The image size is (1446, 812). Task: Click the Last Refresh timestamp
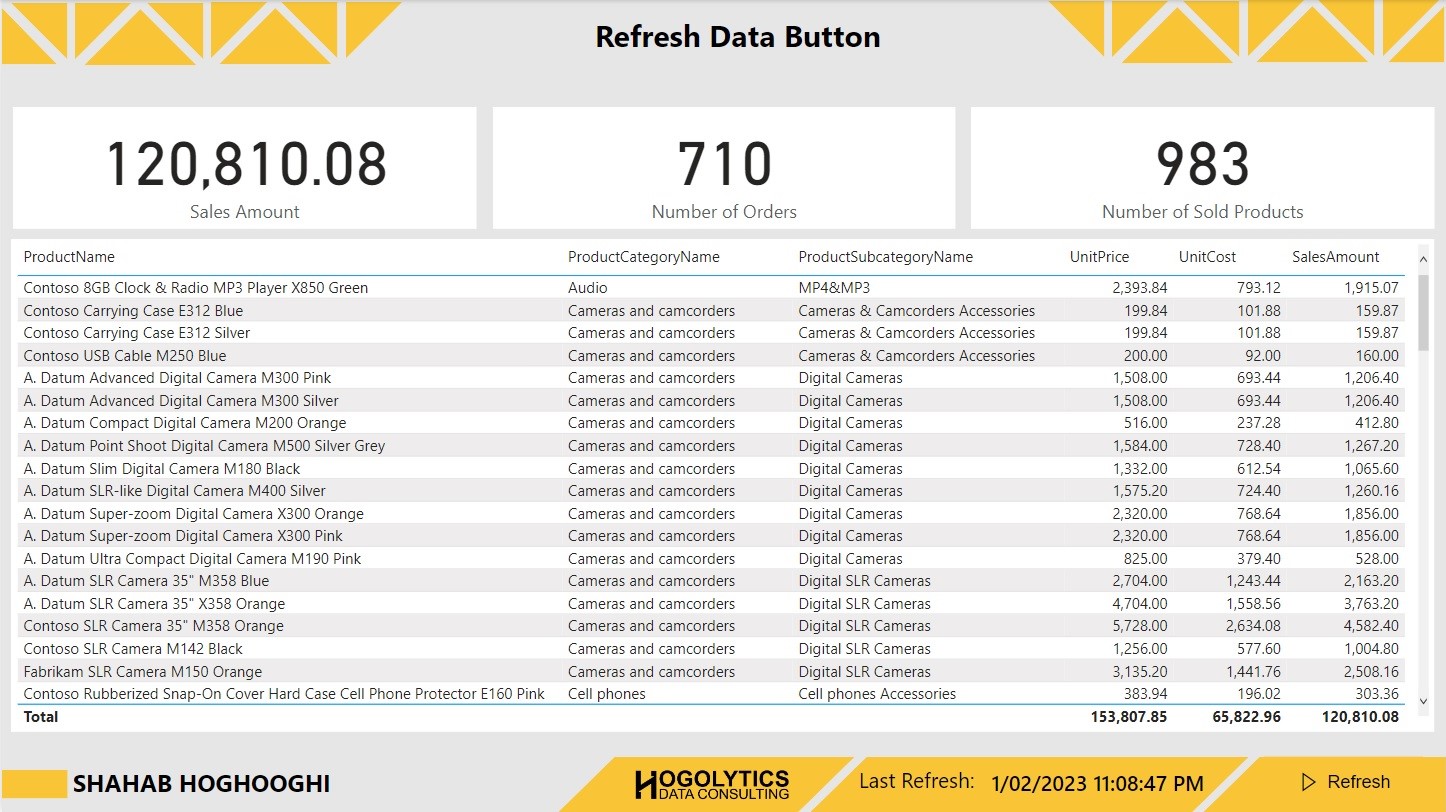[1095, 782]
